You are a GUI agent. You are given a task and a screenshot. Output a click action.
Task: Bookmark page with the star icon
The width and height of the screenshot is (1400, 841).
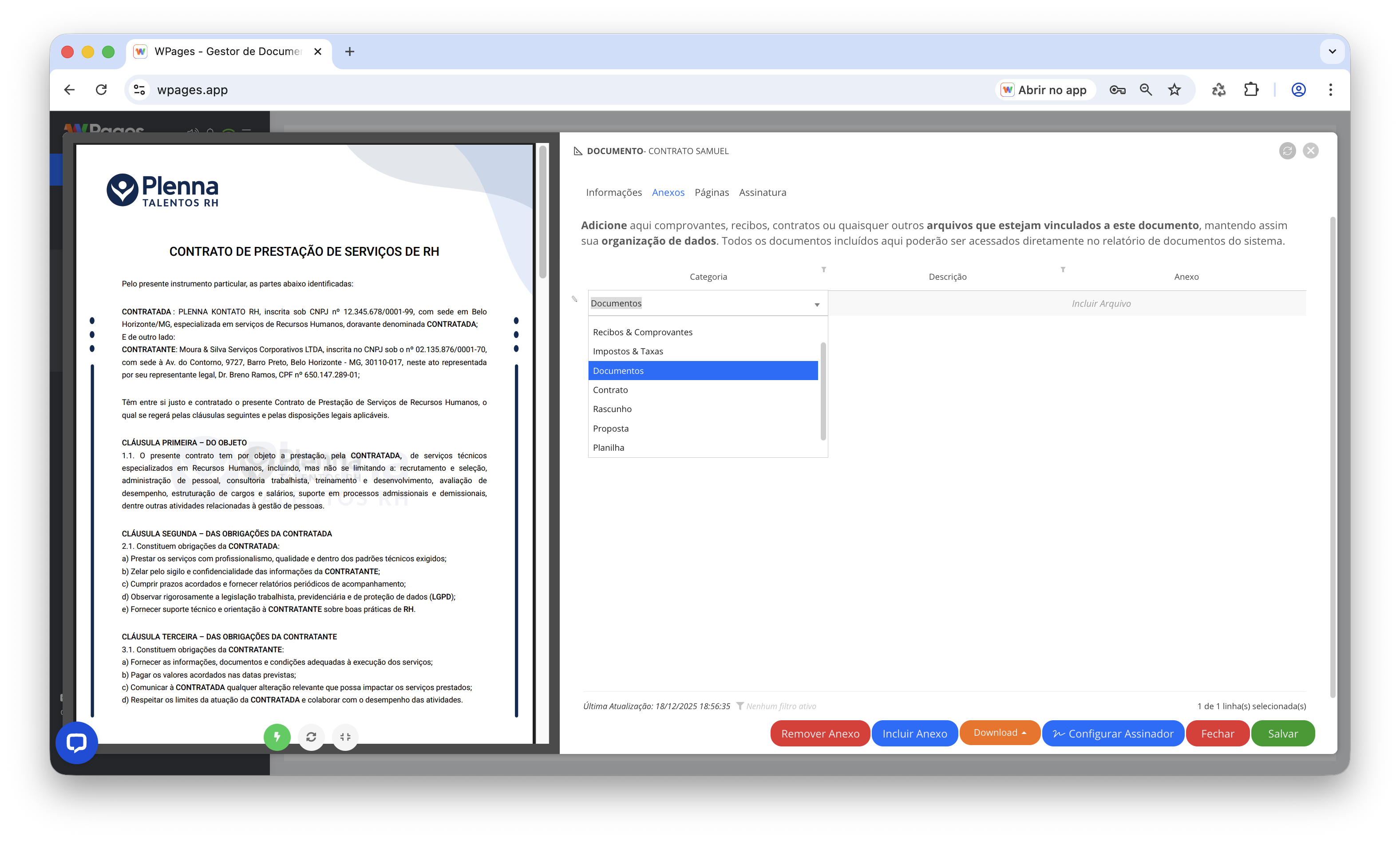[x=1175, y=90]
